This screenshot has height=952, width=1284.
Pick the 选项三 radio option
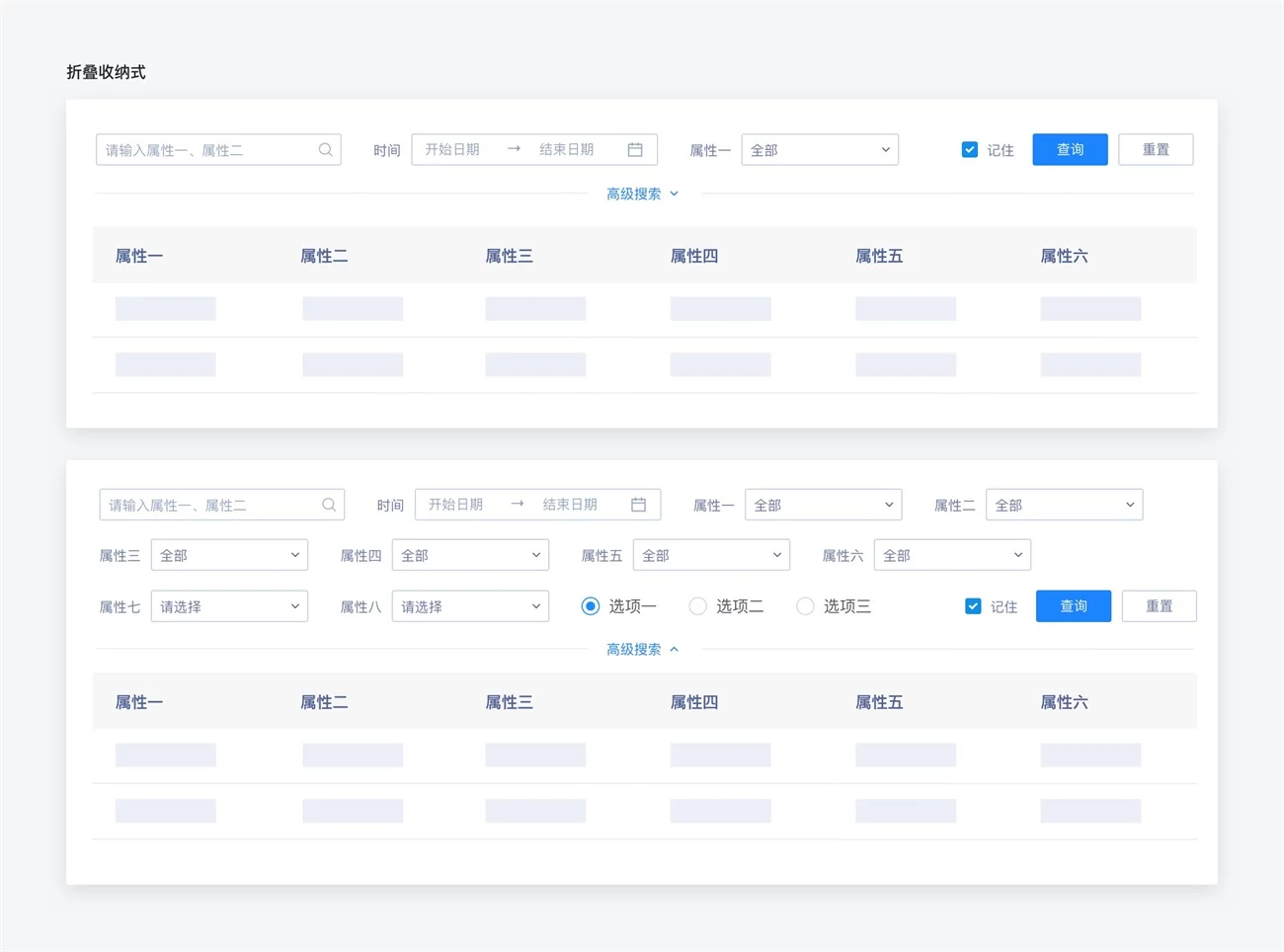click(x=806, y=606)
